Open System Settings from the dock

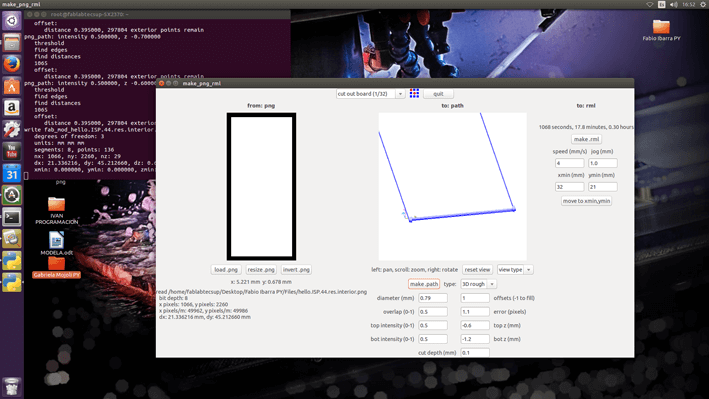(x=12, y=129)
